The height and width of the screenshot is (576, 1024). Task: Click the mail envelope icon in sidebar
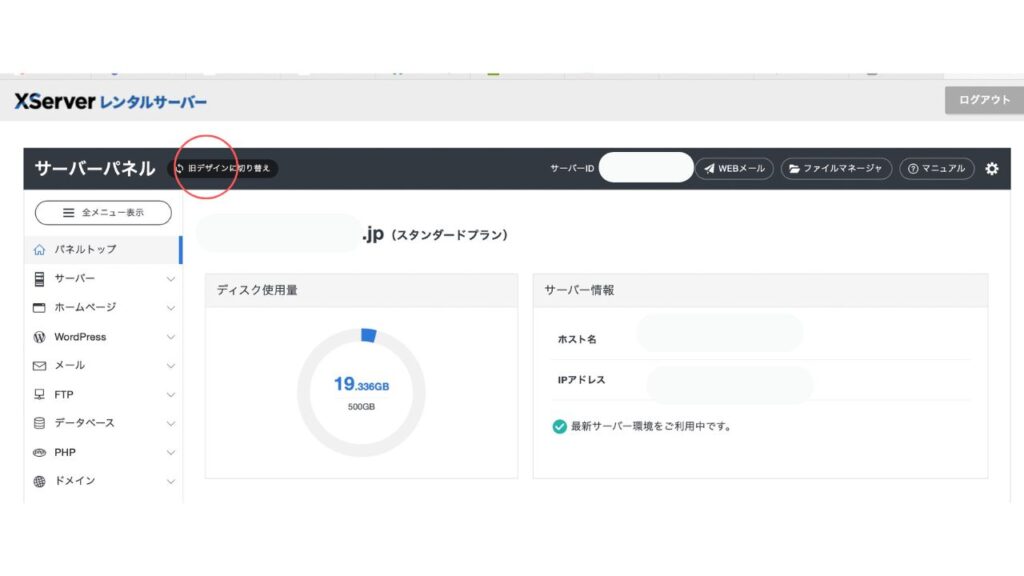click(40, 366)
